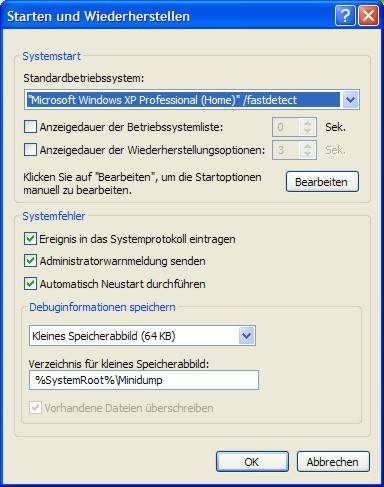
Task: Close the Starten und Wiederherstellen dialog
Action: [368, 16]
